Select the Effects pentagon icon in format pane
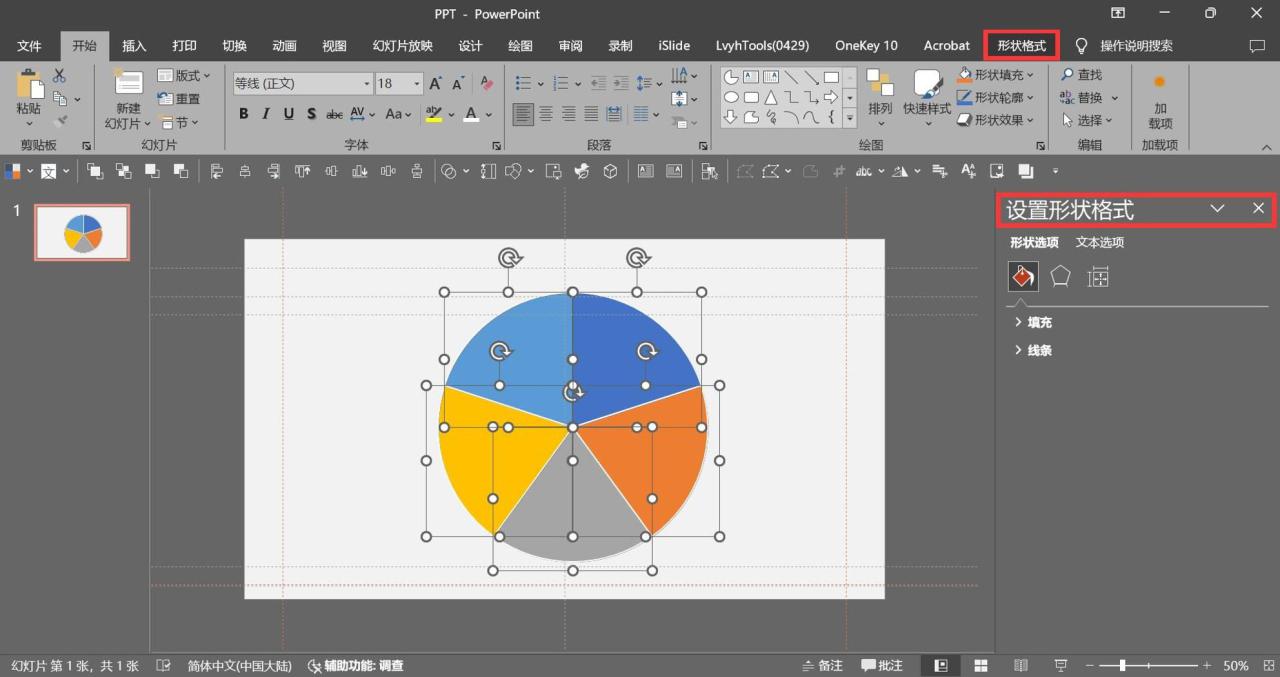 click(x=1060, y=277)
